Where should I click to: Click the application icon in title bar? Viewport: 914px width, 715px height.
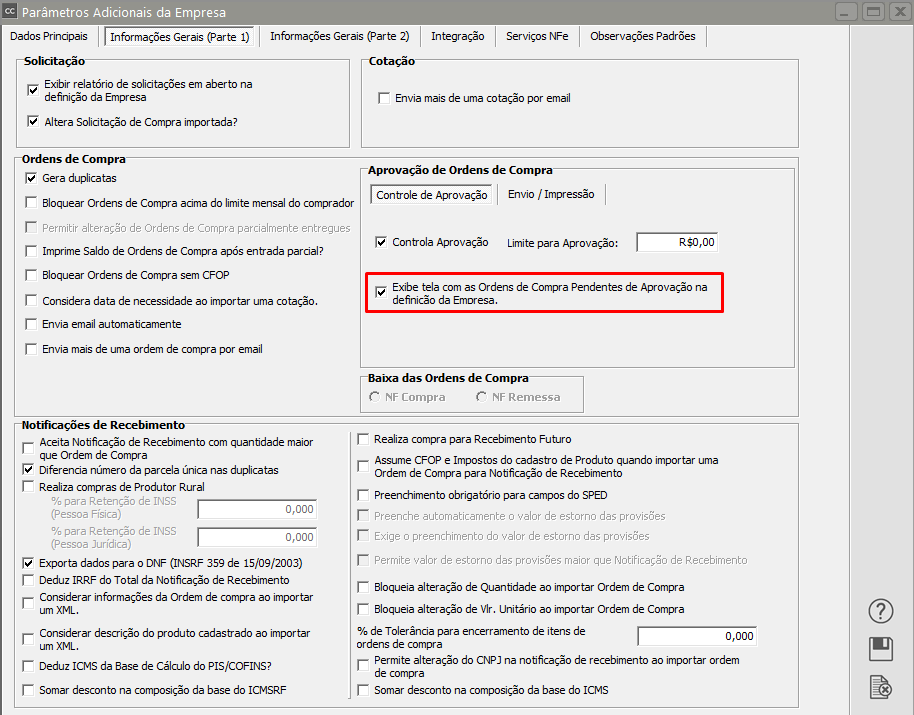point(11,12)
